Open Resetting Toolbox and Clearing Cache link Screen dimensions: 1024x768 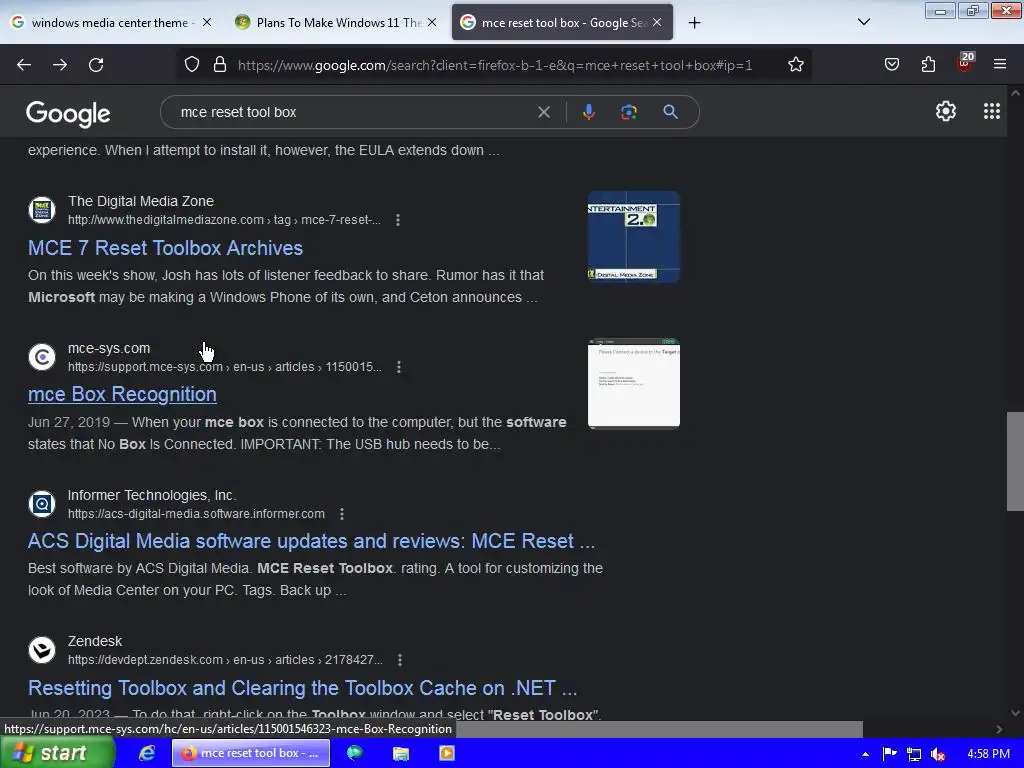pos(302,688)
